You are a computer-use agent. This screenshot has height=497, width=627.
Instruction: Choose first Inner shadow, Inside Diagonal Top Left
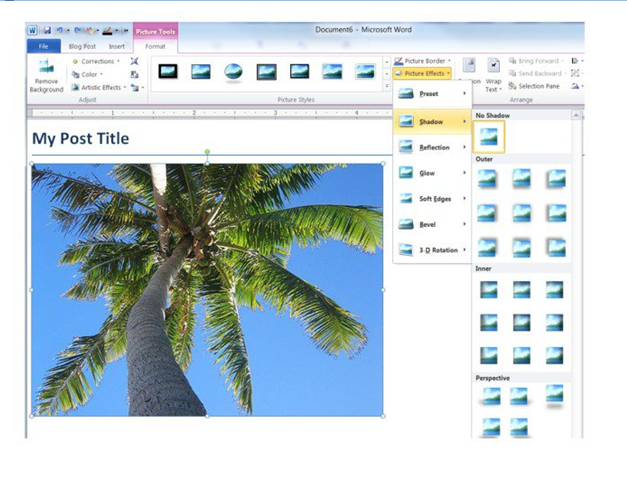(x=489, y=289)
